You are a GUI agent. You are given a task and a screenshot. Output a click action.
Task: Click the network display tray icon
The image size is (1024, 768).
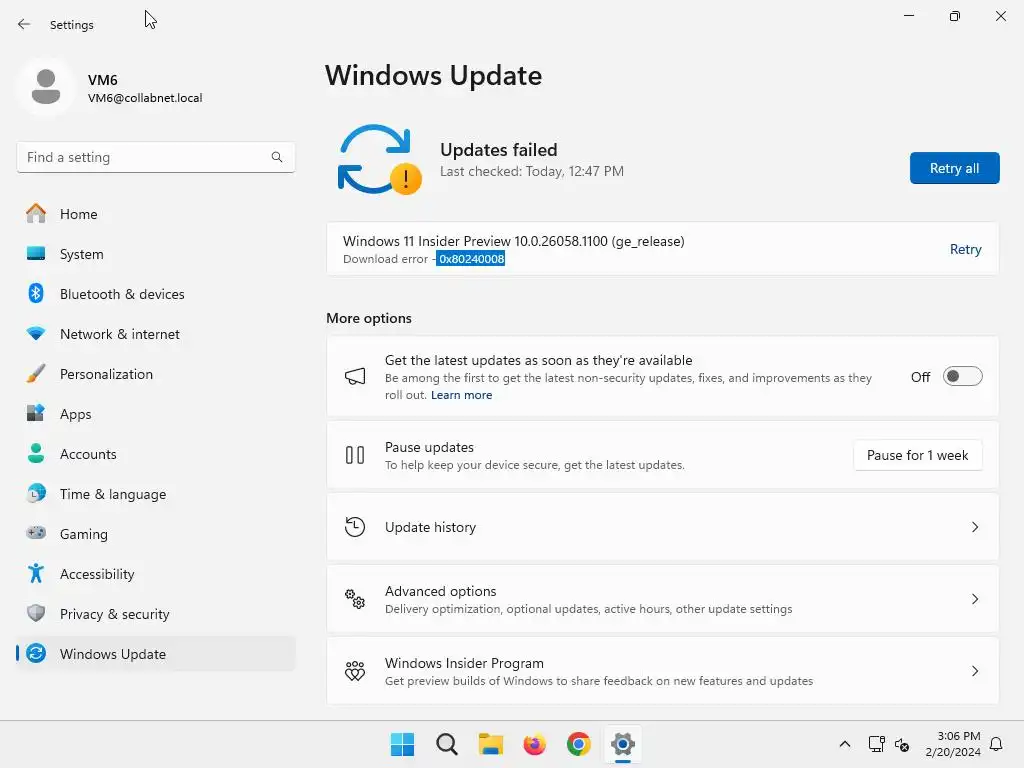[x=876, y=744]
